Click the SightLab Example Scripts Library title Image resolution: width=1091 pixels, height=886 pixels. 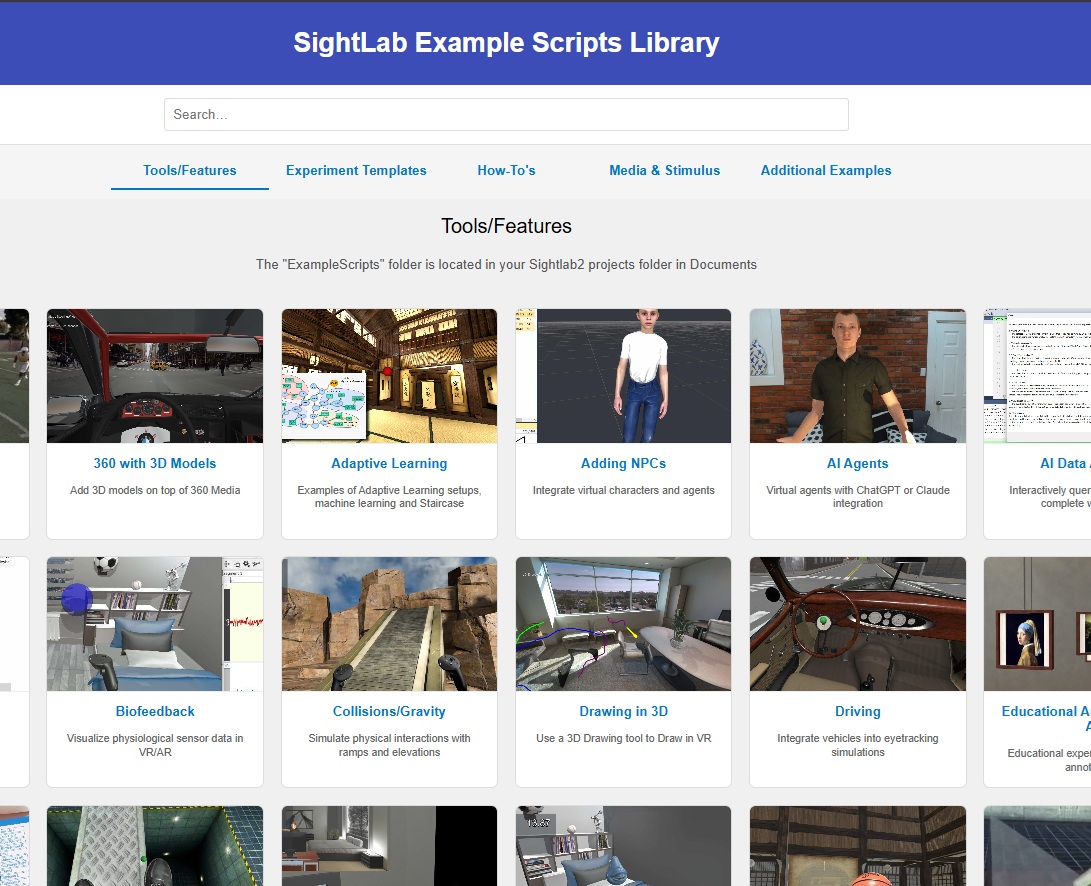(x=506, y=42)
